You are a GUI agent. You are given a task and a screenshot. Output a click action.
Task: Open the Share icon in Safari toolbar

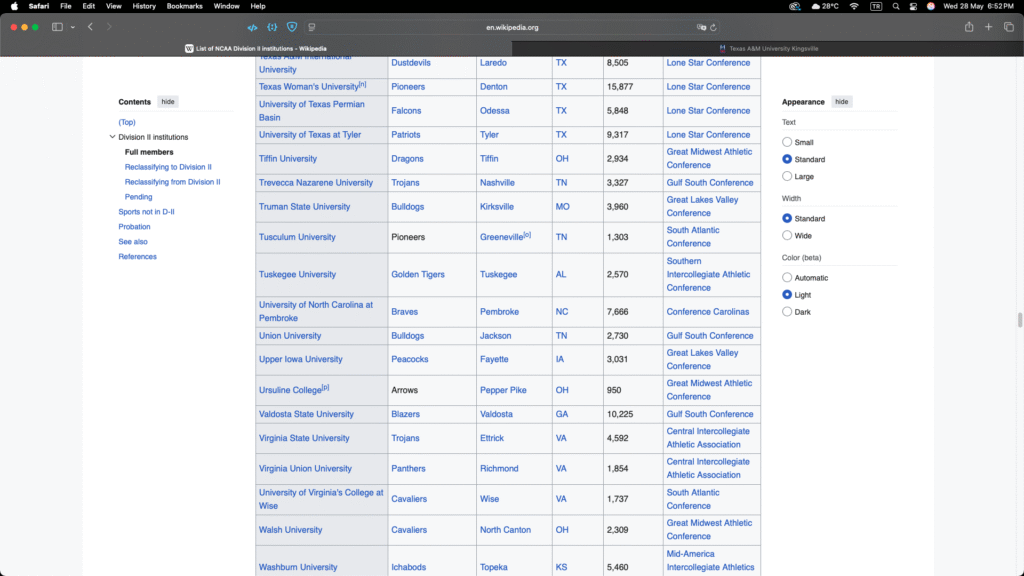point(968,27)
